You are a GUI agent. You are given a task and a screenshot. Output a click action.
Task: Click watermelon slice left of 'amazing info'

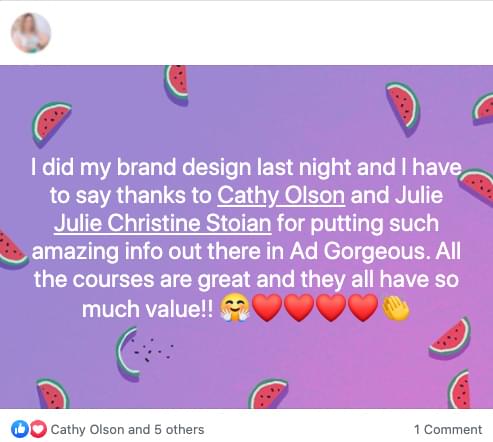(x=12, y=250)
